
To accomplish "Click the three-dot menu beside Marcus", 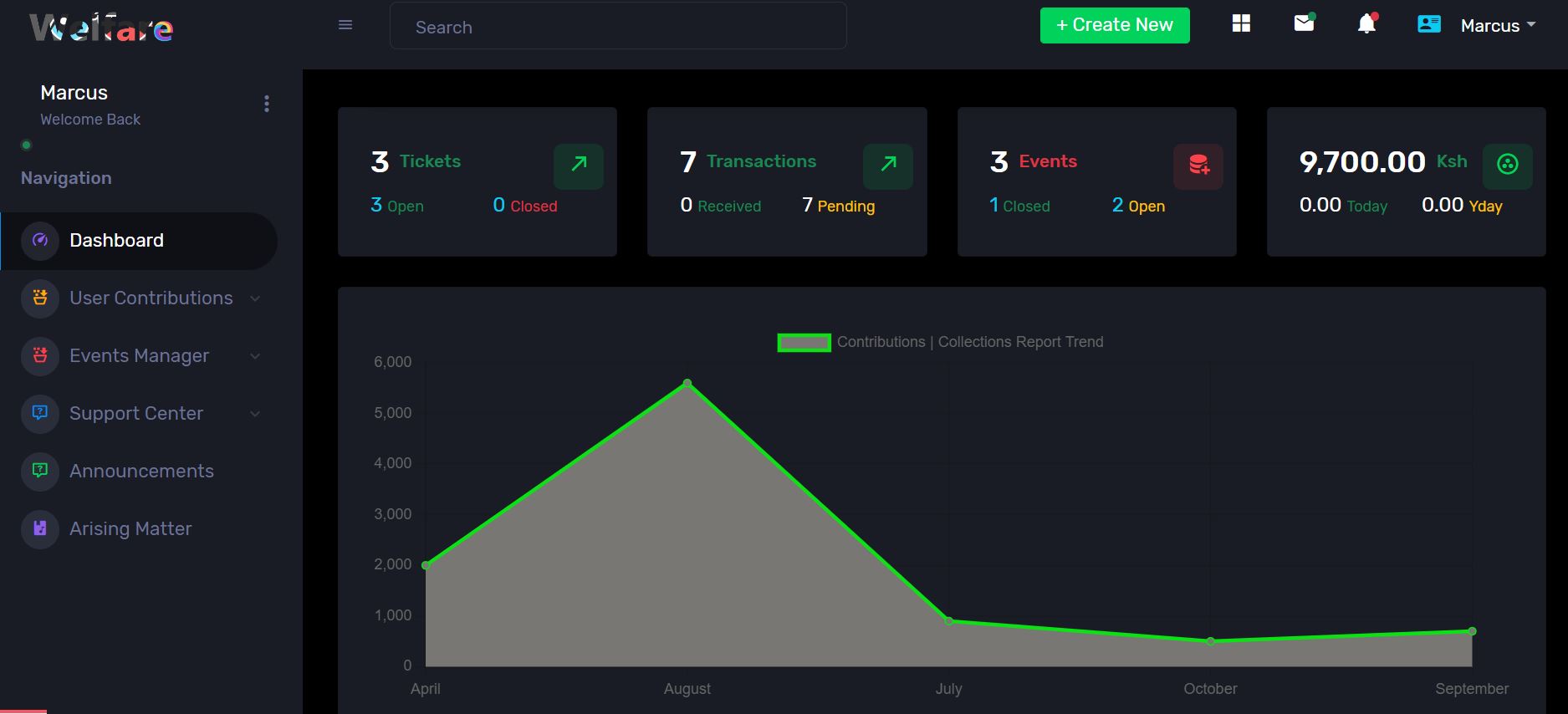I will pyautogui.click(x=267, y=104).
